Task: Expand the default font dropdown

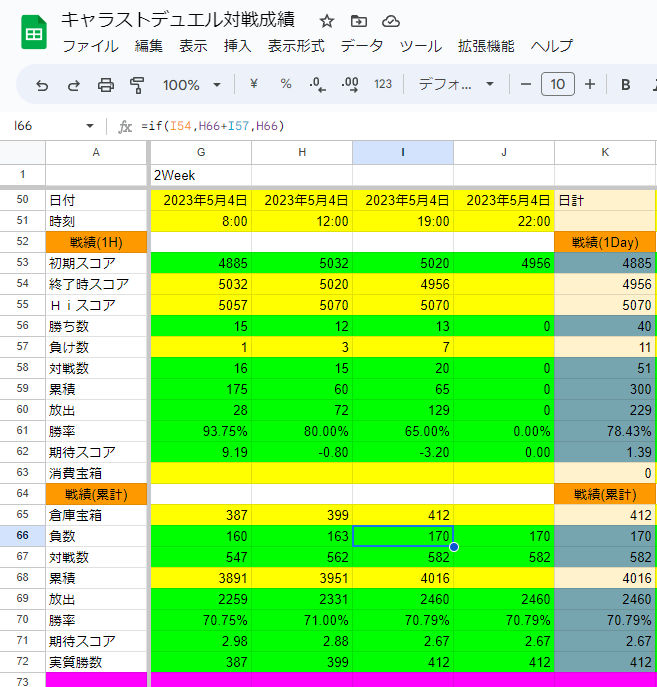Action: [456, 85]
